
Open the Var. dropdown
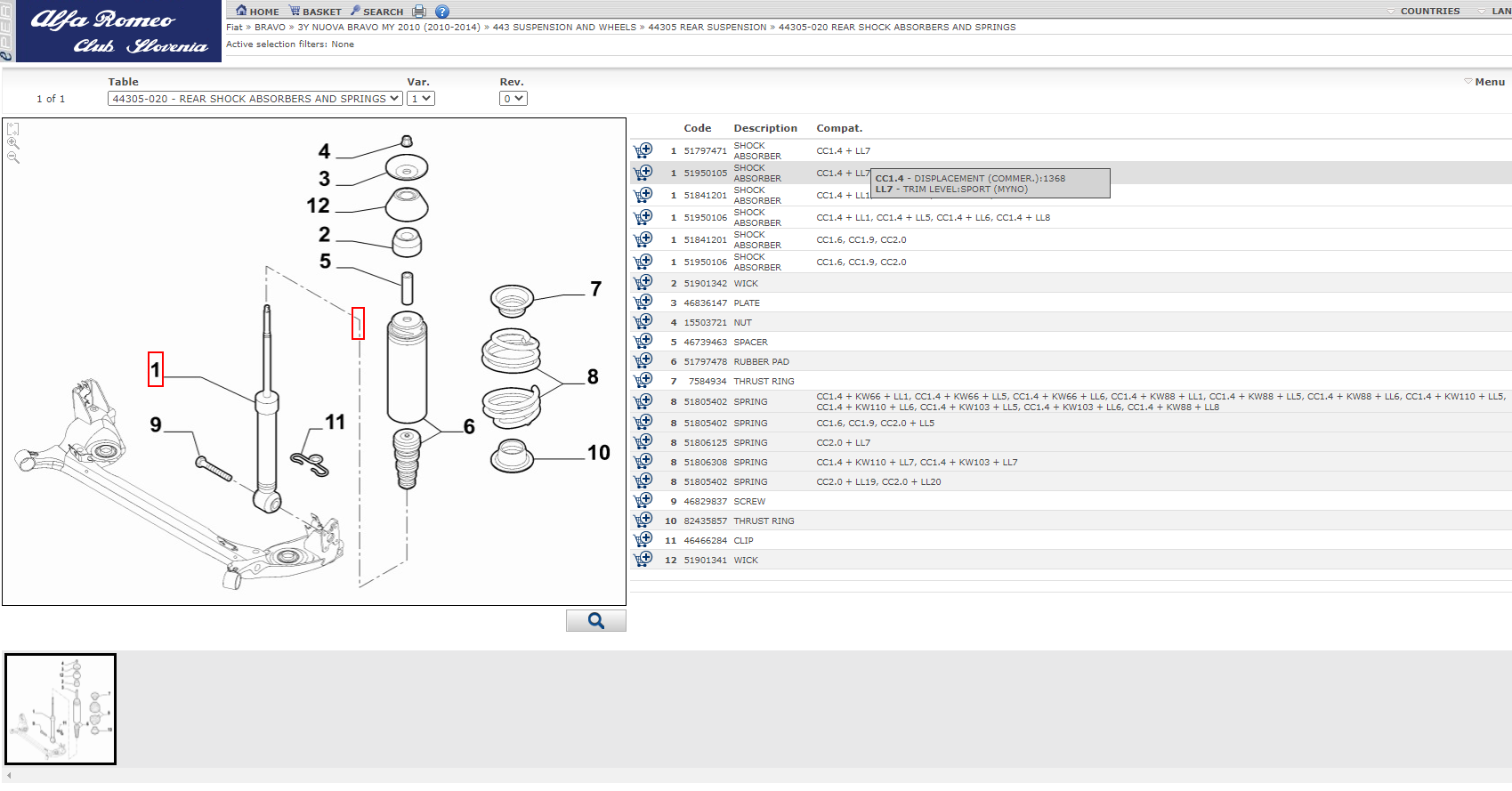421,99
